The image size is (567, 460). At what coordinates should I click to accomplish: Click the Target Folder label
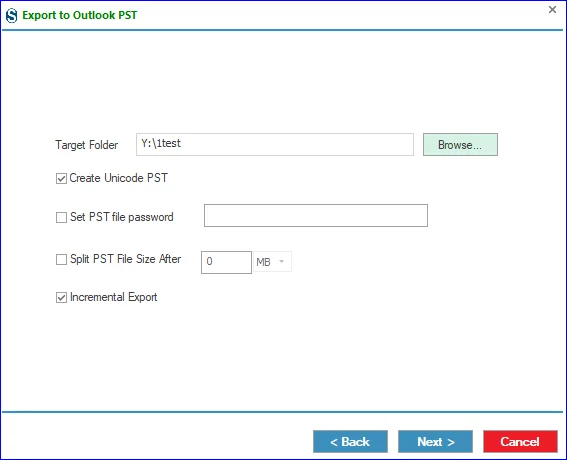tap(86, 145)
